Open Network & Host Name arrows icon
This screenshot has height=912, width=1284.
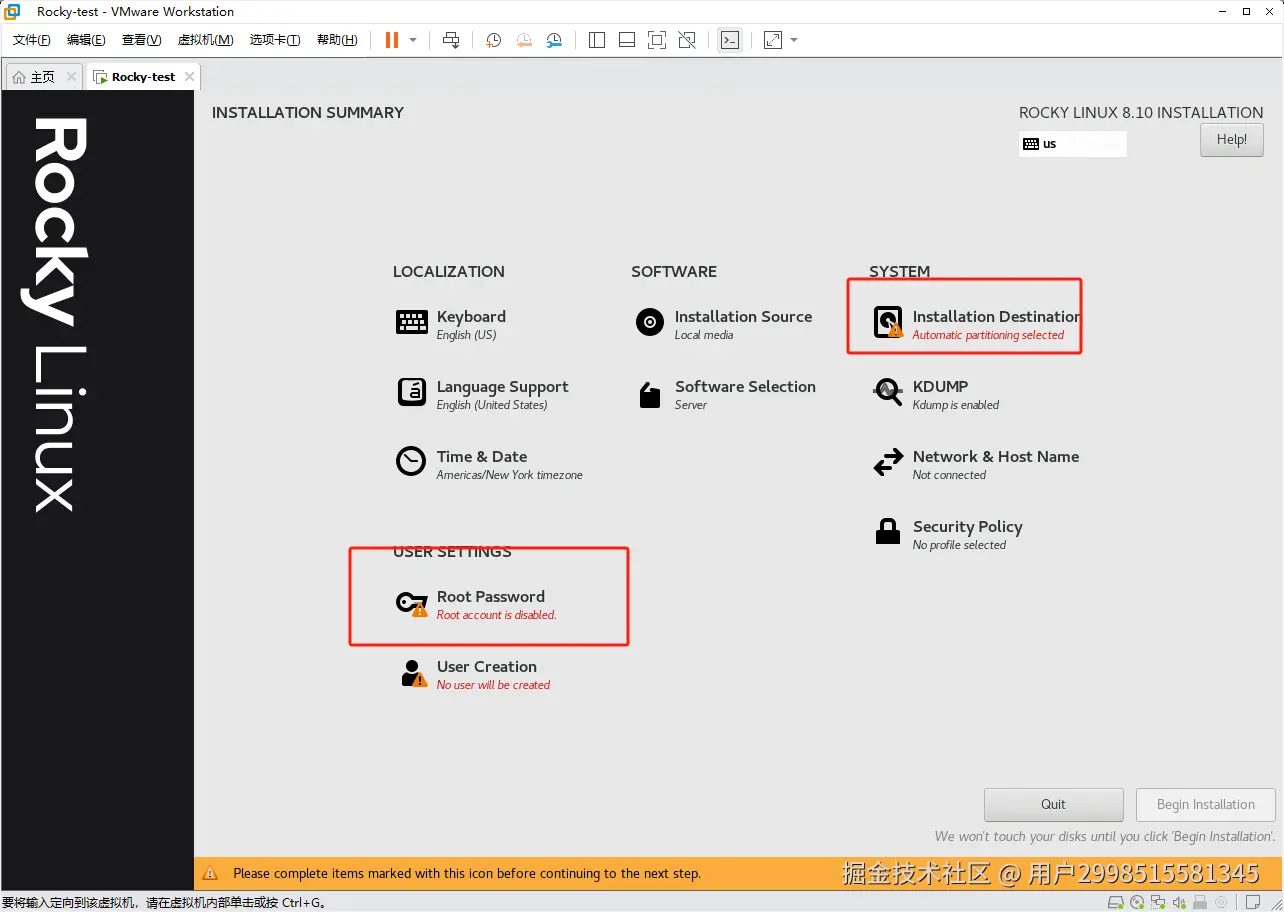point(888,463)
